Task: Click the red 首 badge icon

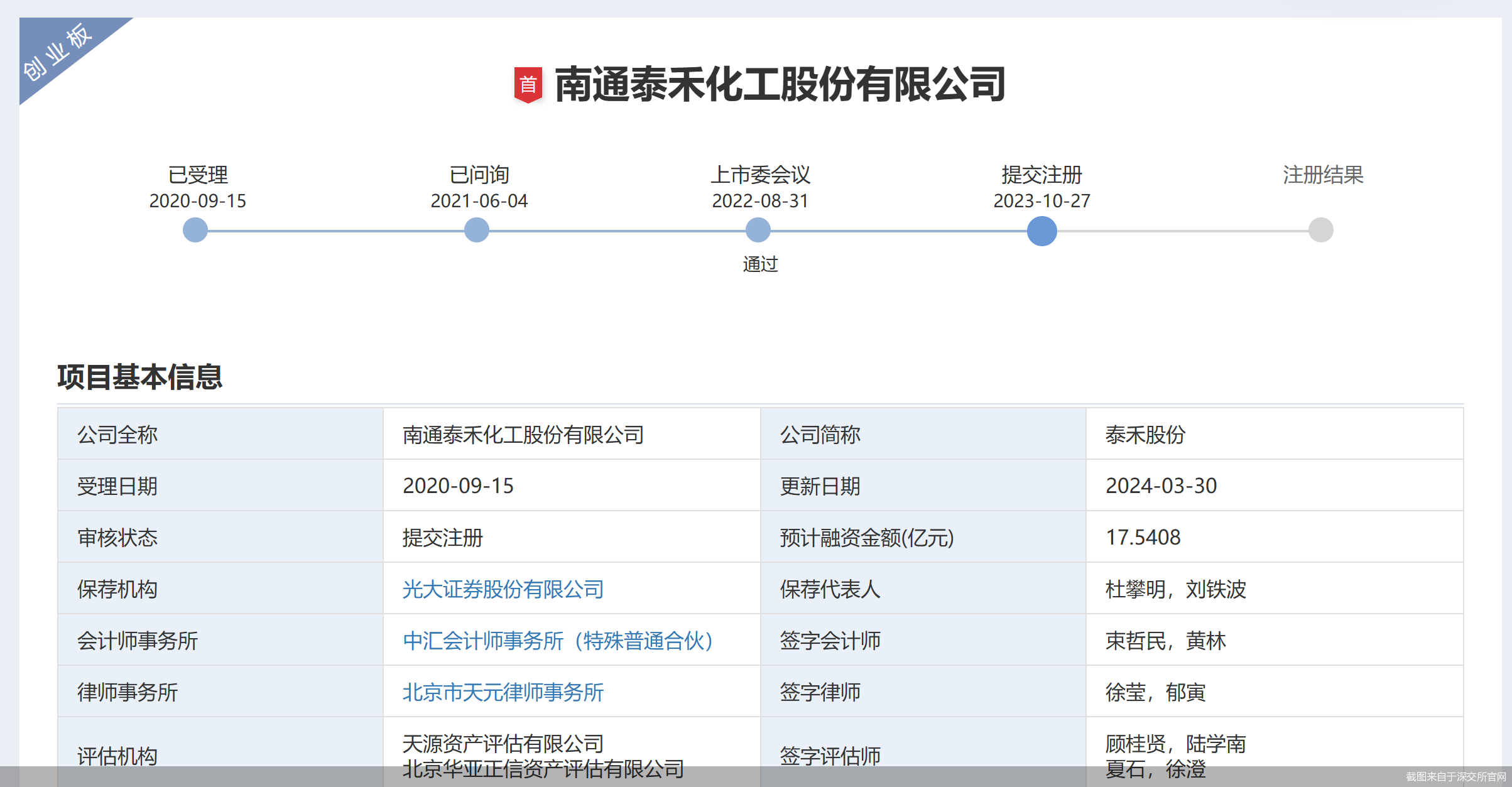Action: click(x=528, y=84)
